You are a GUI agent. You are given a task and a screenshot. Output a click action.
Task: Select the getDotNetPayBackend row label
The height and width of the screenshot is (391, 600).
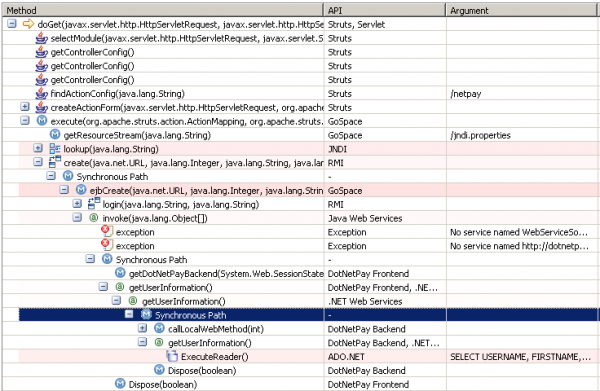click(226, 274)
